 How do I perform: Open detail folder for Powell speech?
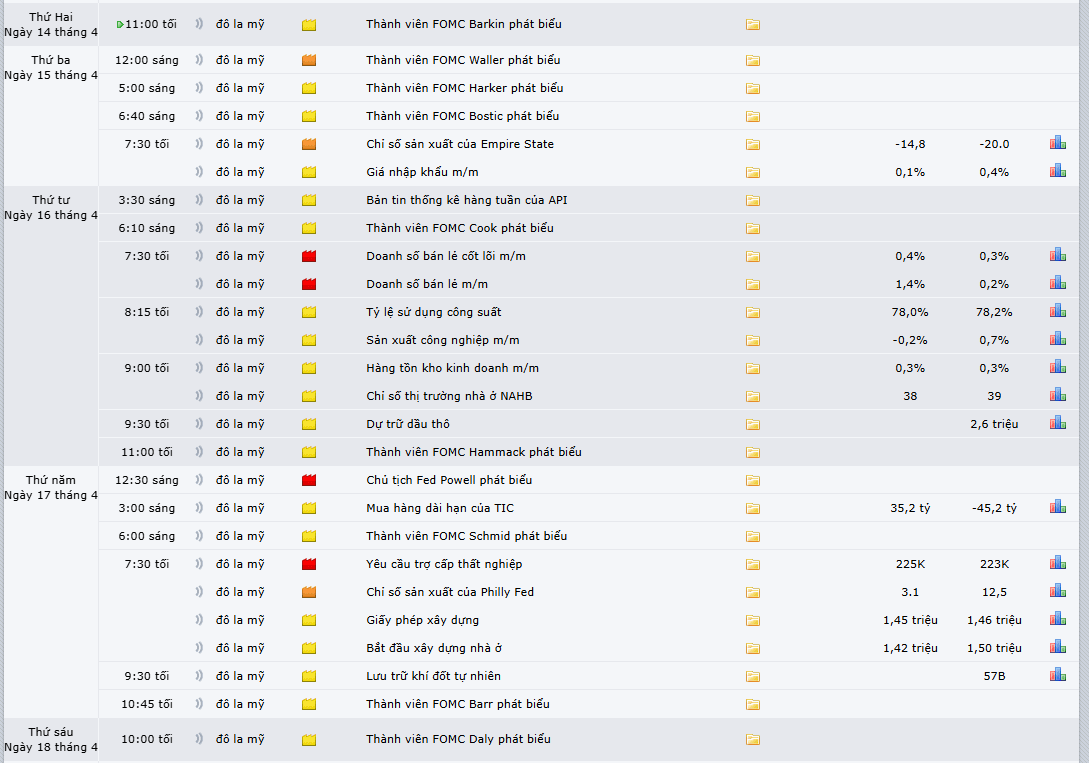(753, 480)
